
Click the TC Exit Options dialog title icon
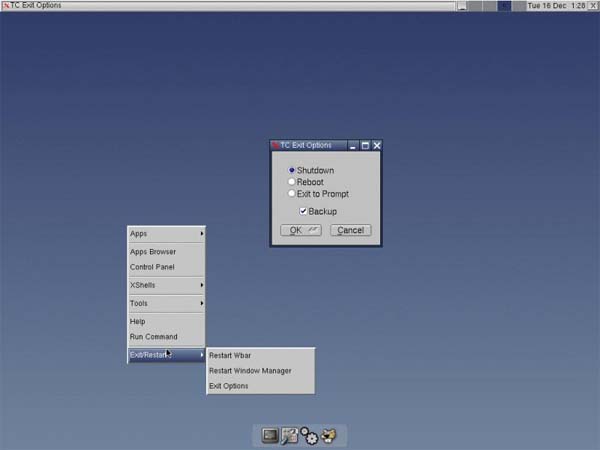275,145
